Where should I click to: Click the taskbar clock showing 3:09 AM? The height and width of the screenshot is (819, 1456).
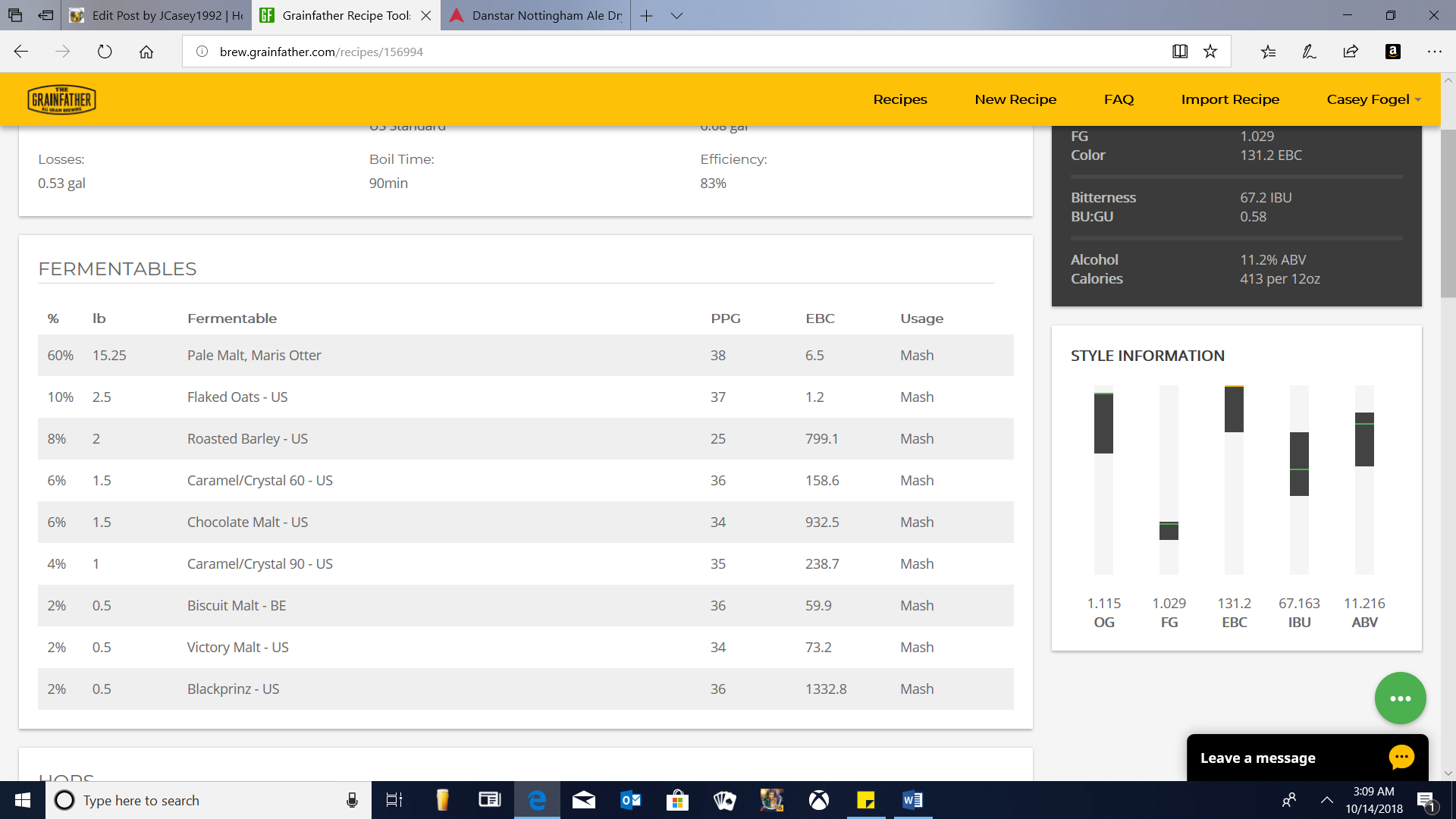click(1373, 792)
